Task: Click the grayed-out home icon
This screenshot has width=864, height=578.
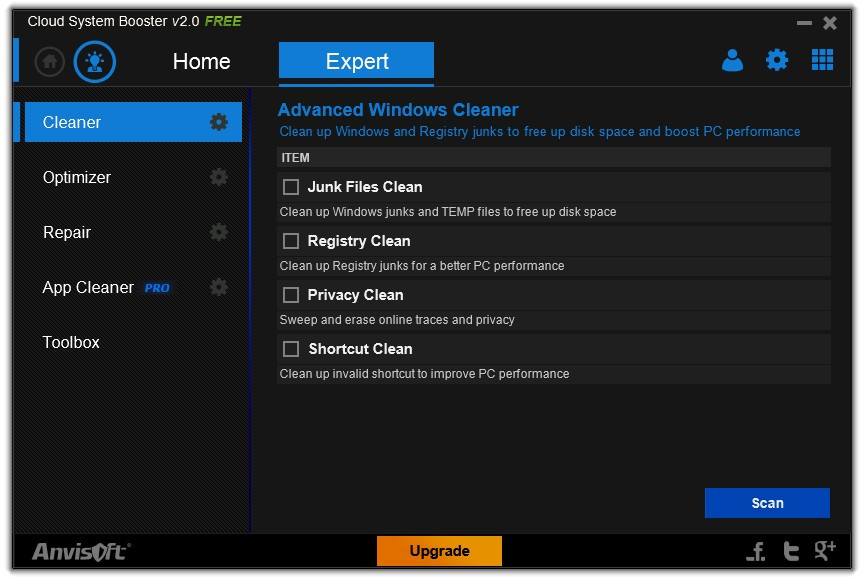Action: 50,62
